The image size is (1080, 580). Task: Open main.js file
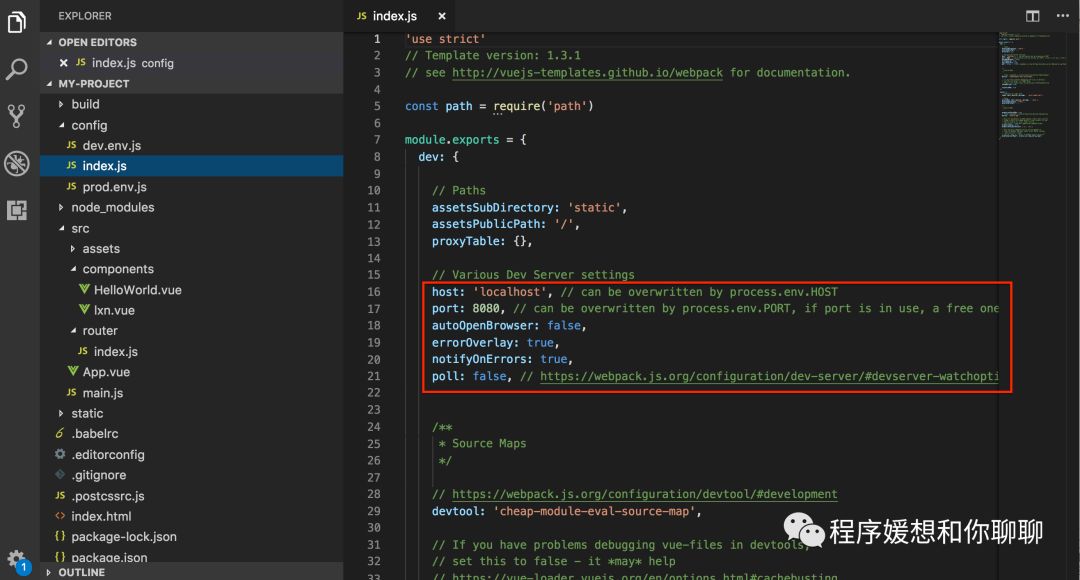[103, 393]
